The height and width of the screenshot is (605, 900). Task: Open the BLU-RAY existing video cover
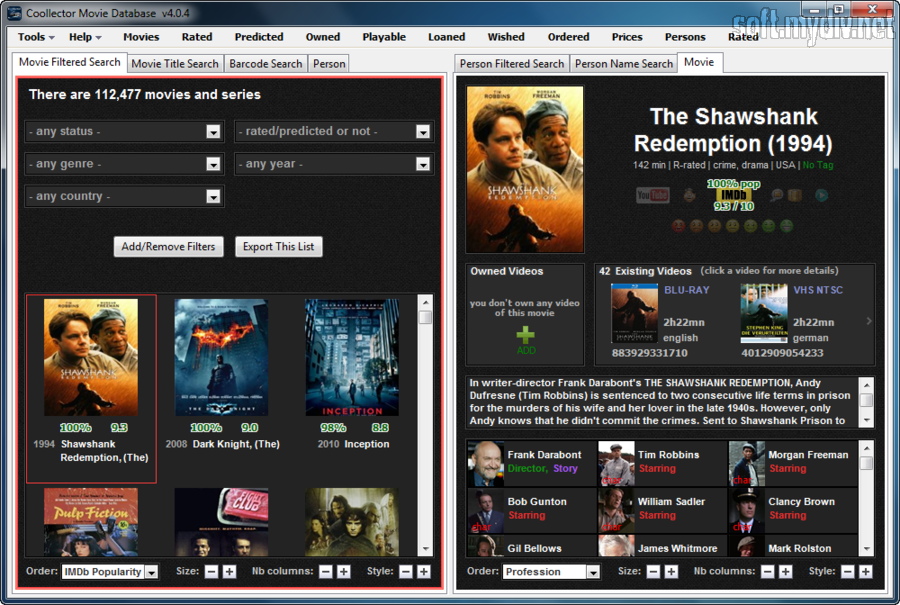[634, 313]
